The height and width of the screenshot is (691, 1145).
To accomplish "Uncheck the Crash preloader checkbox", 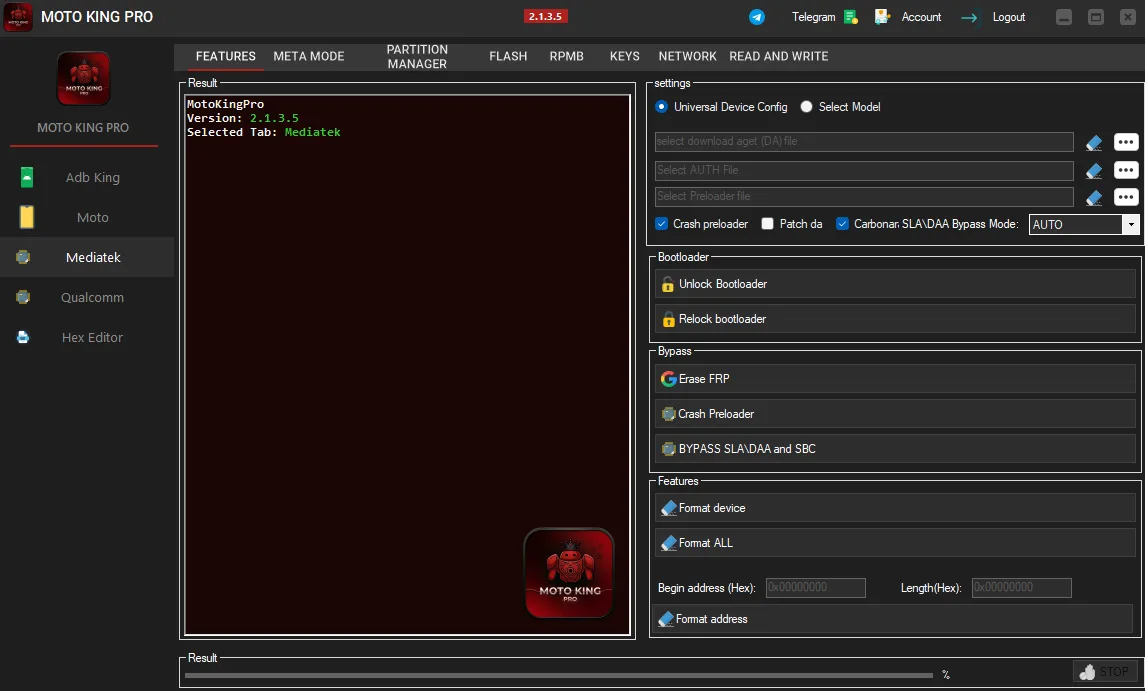I will click(x=662, y=224).
